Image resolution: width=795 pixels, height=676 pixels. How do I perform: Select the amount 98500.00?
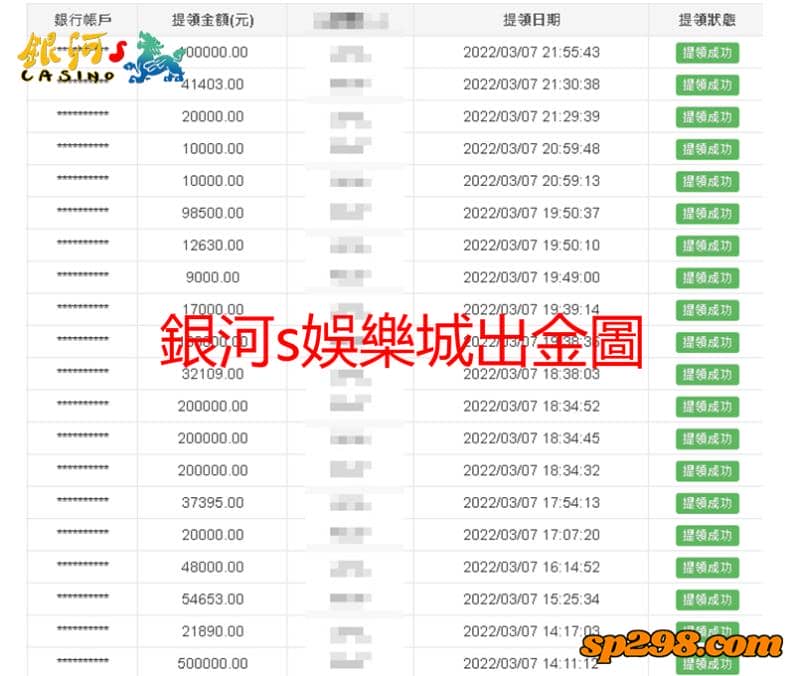(213, 213)
